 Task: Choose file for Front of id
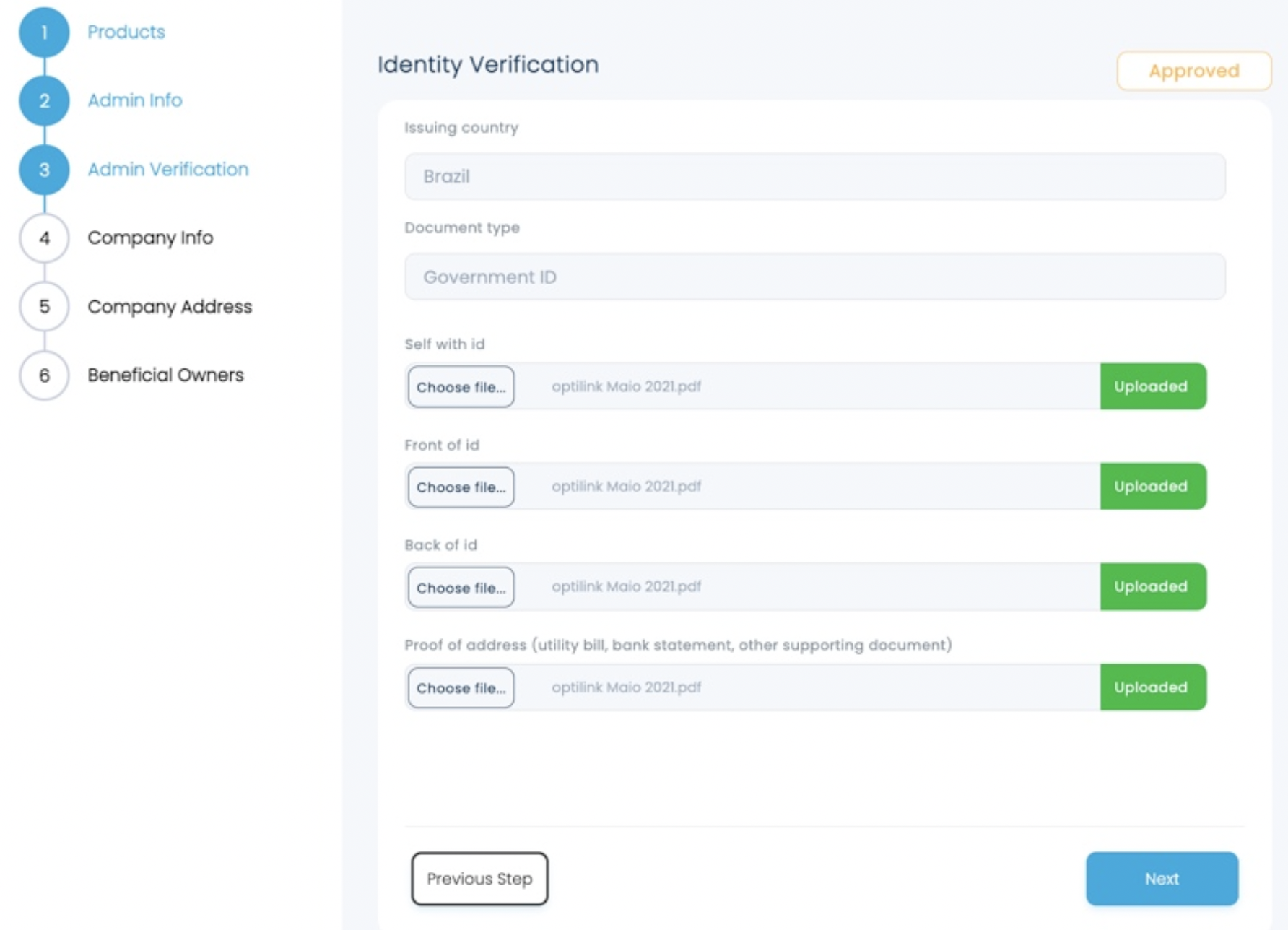point(461,487)
